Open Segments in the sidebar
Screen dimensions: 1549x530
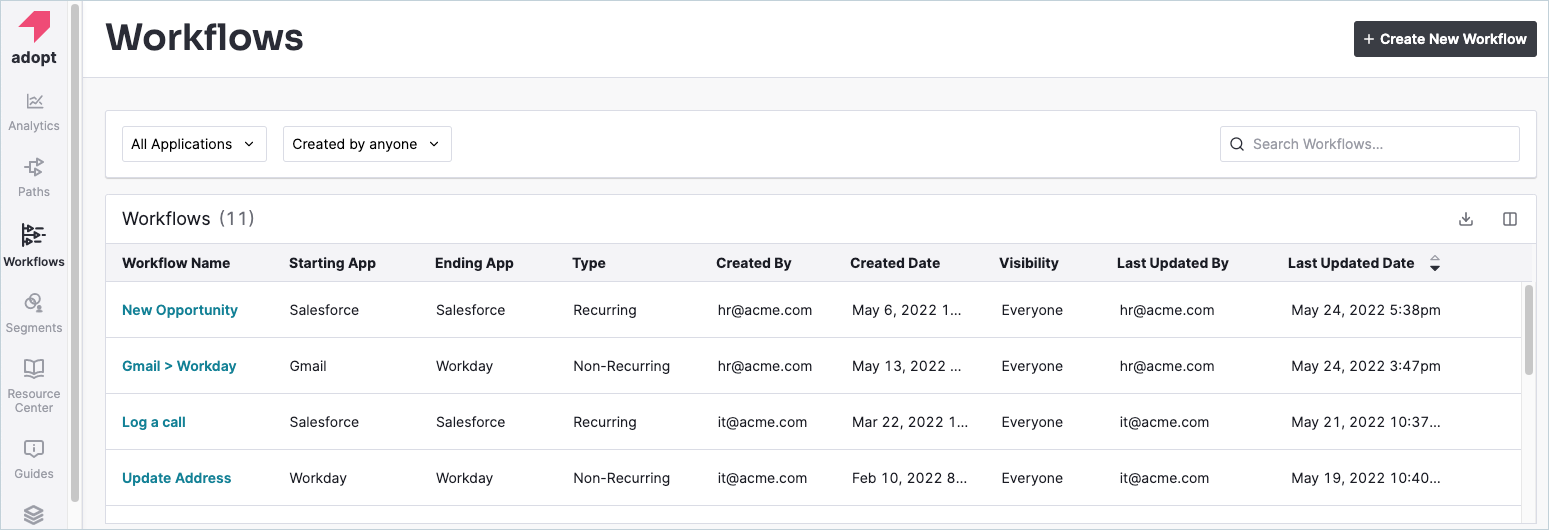(x=34, y=313)
